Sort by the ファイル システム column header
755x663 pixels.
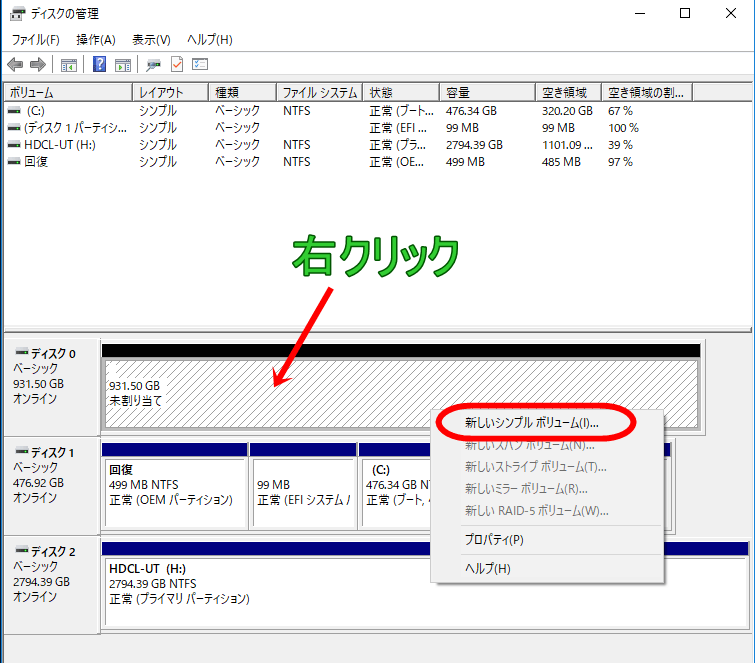point(320,92)
